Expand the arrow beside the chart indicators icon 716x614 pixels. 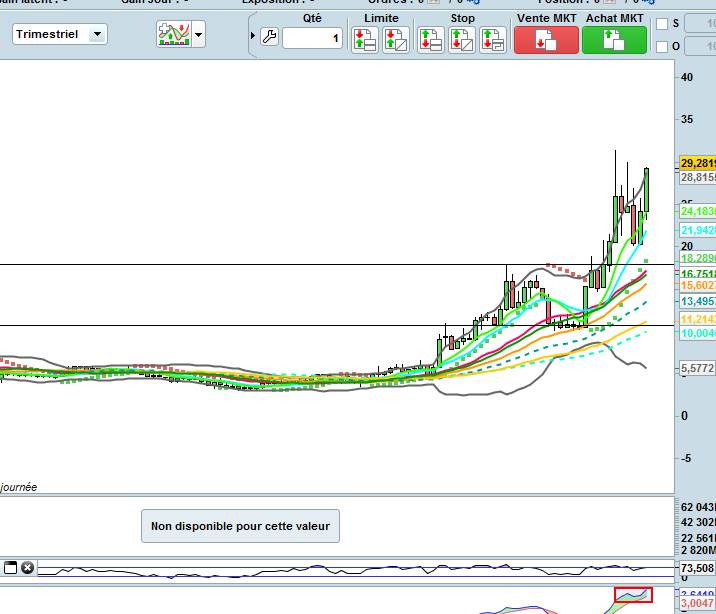click(199, 34)
